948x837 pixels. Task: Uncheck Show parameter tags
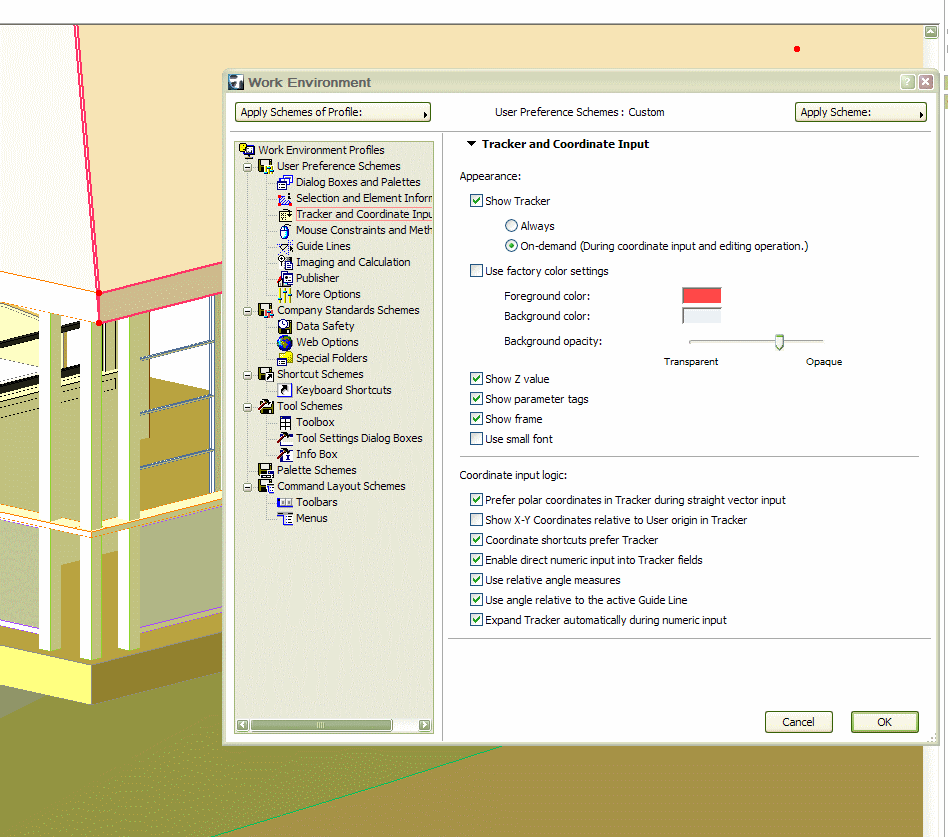pyautogui.click(x=477, y=398)
